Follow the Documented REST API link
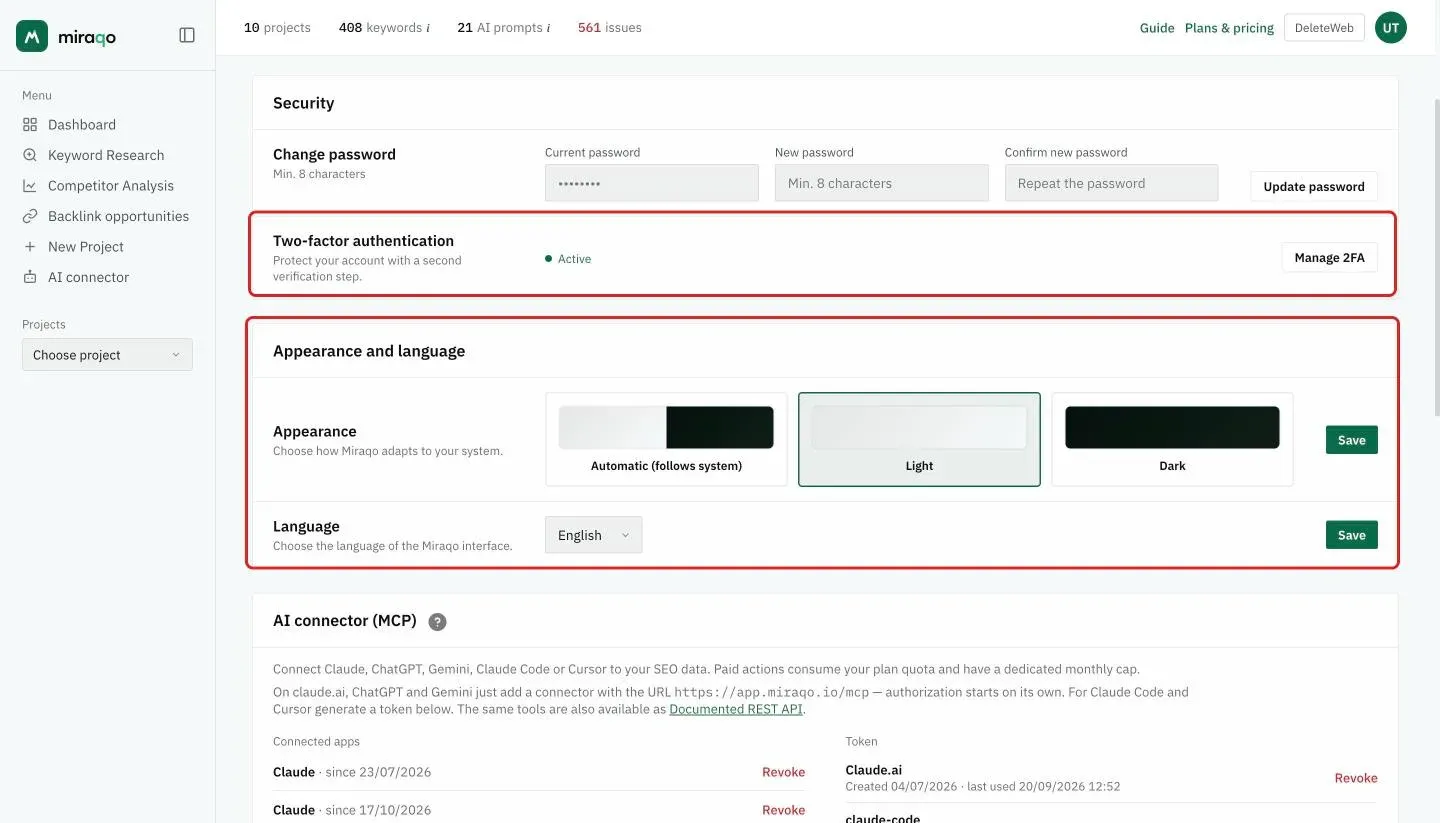1440x823 pixels. 736,709
